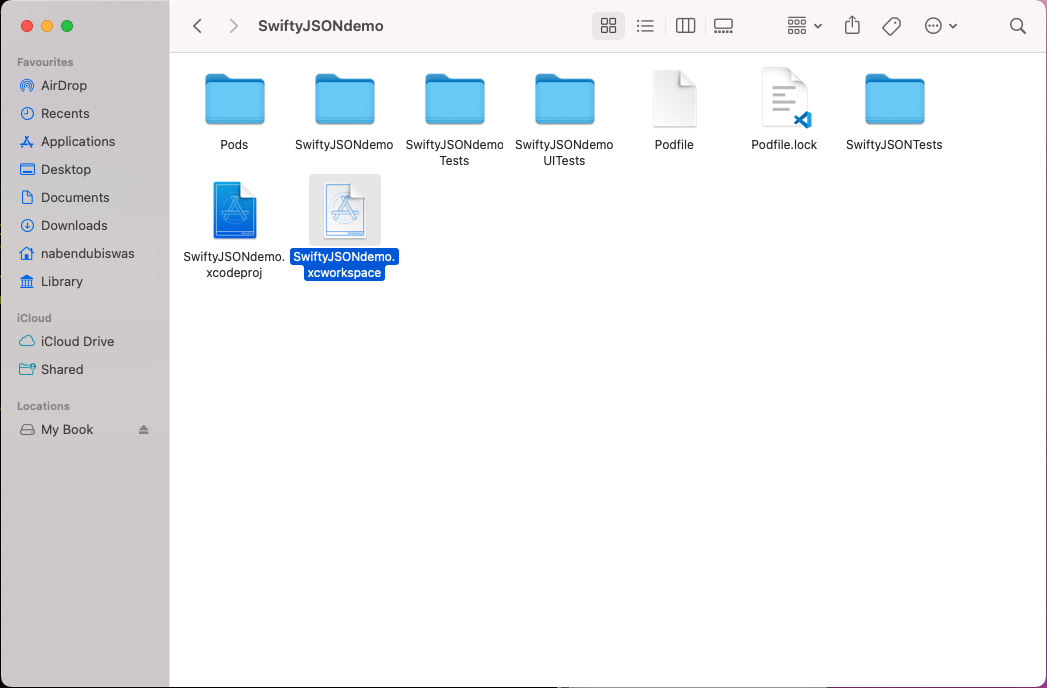The height and width of the screenshot is (688, 1047).
Task: Open the Action ellipsis menu
Action: pos(941,26)
